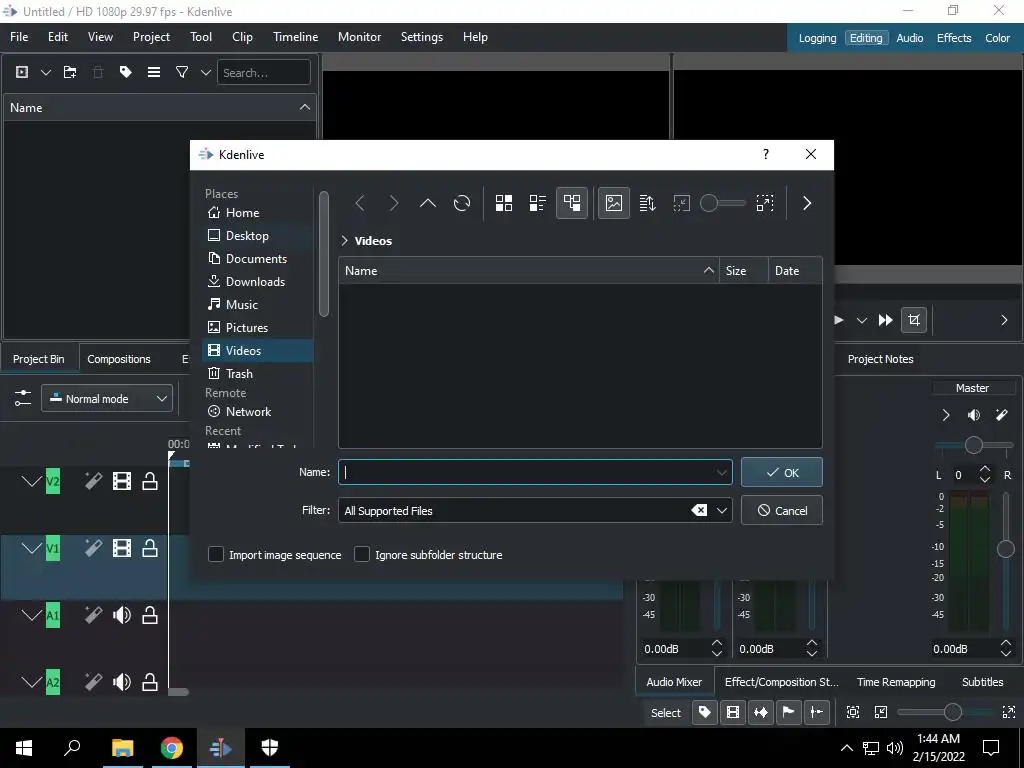Click the Create Folder icon in Project Bin
Screen dimensions: 1024x768
(70, 72)
